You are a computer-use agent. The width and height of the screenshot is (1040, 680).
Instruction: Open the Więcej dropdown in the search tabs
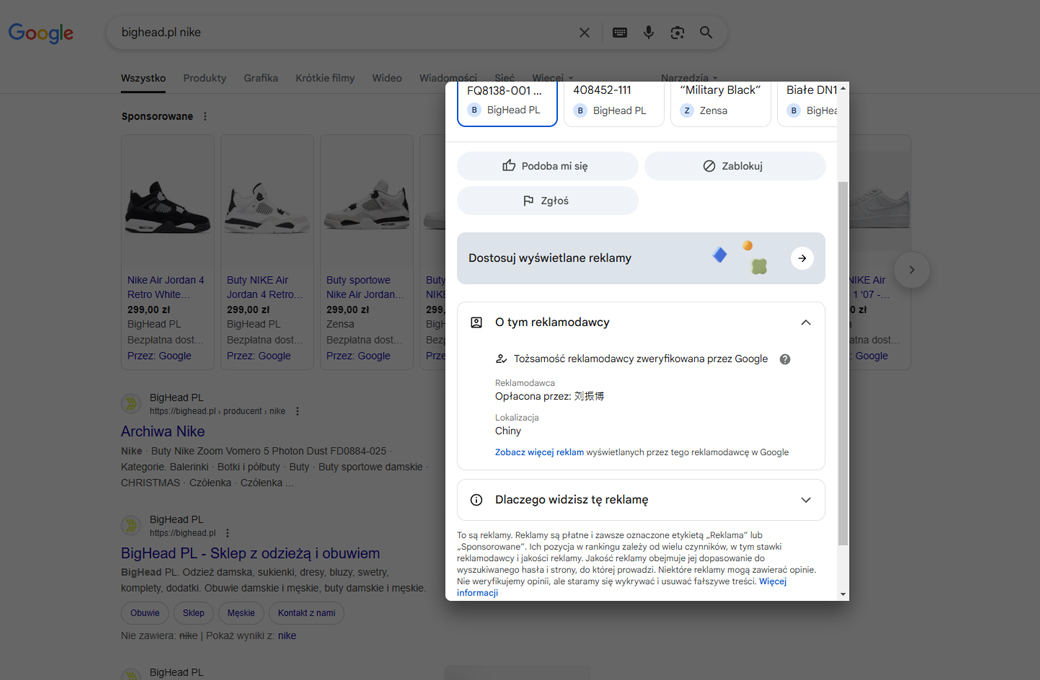pyautogui.click(x=552, y=78)
